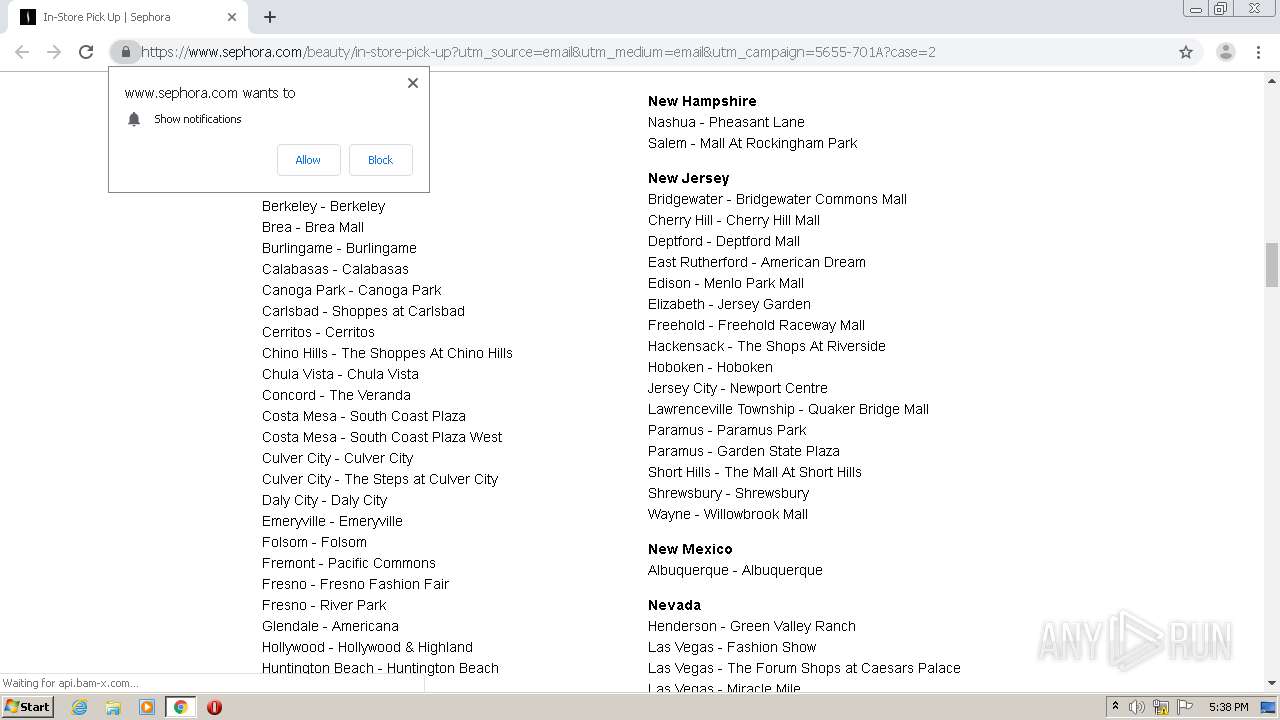Image resolution: width=1280 pixels, height=720 pixels.
Task: Open Cerritos - Cerritos store
Action: pyautogui.click(x=318, y=332)
